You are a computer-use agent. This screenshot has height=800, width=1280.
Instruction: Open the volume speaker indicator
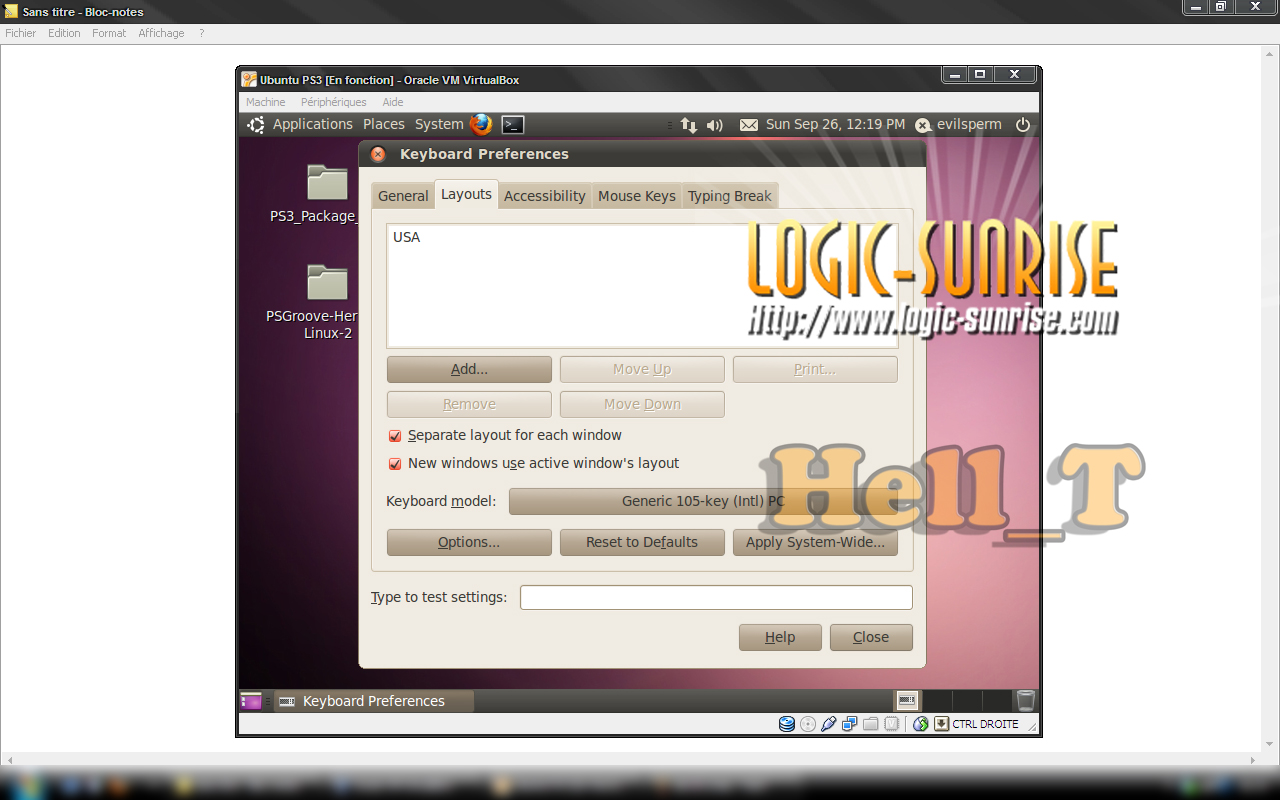[x=715, y=125]
